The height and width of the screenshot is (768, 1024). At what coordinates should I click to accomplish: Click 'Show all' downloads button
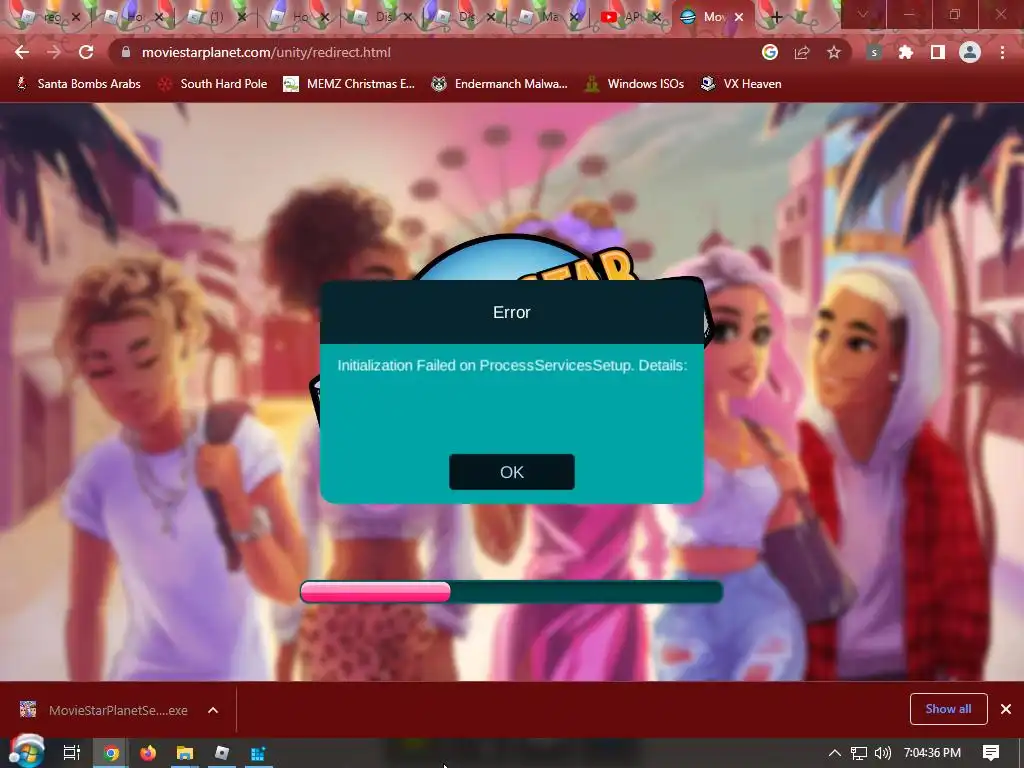(948, 709)
